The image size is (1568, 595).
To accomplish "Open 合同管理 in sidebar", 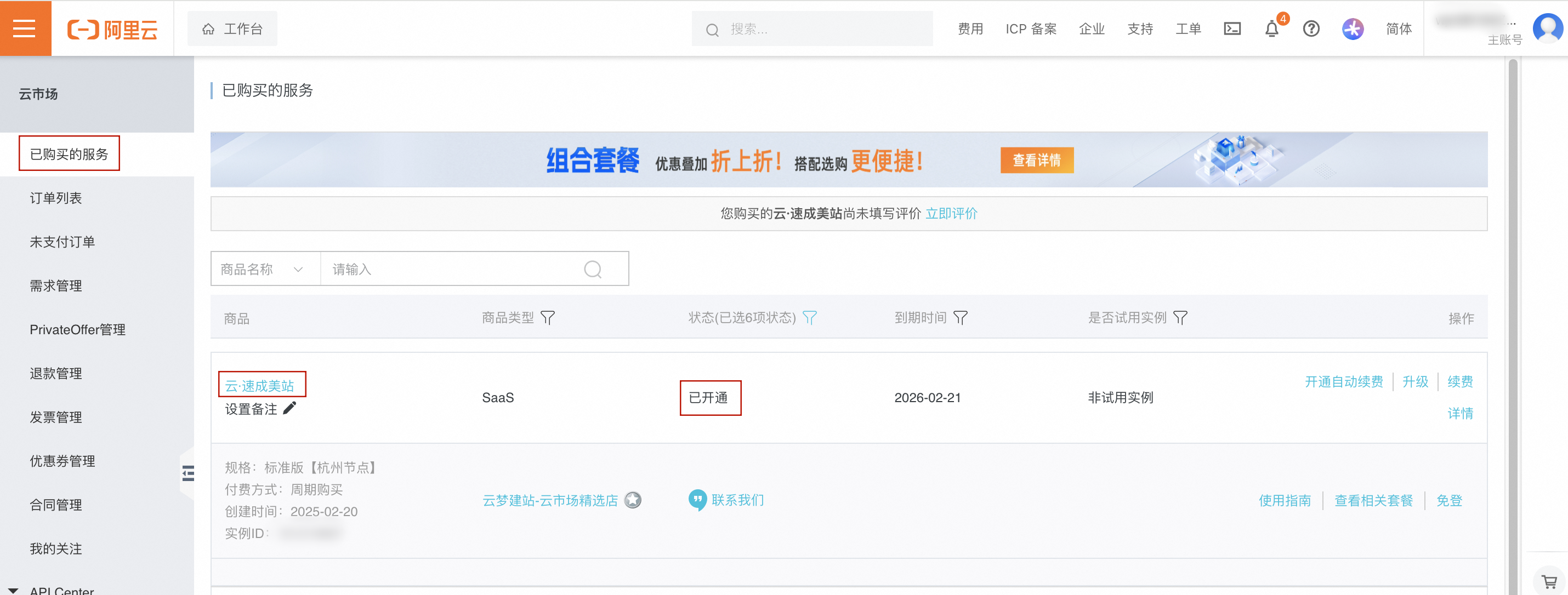I will pyautogui.click(x=55, y=505).
